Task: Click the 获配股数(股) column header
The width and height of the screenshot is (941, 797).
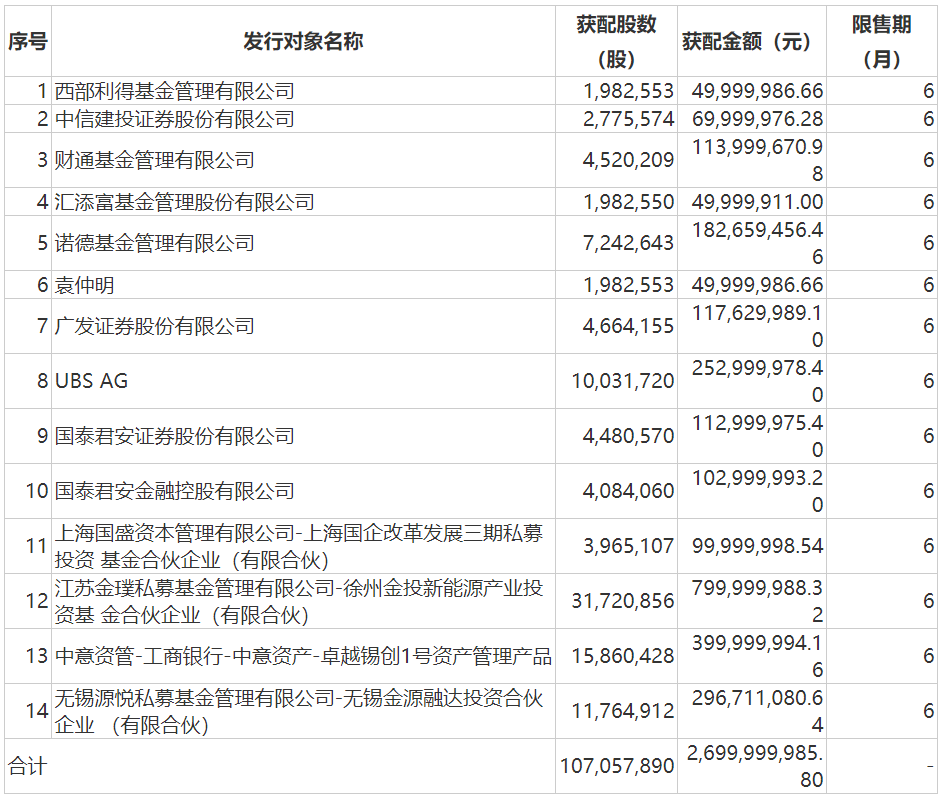Action: 616,41
